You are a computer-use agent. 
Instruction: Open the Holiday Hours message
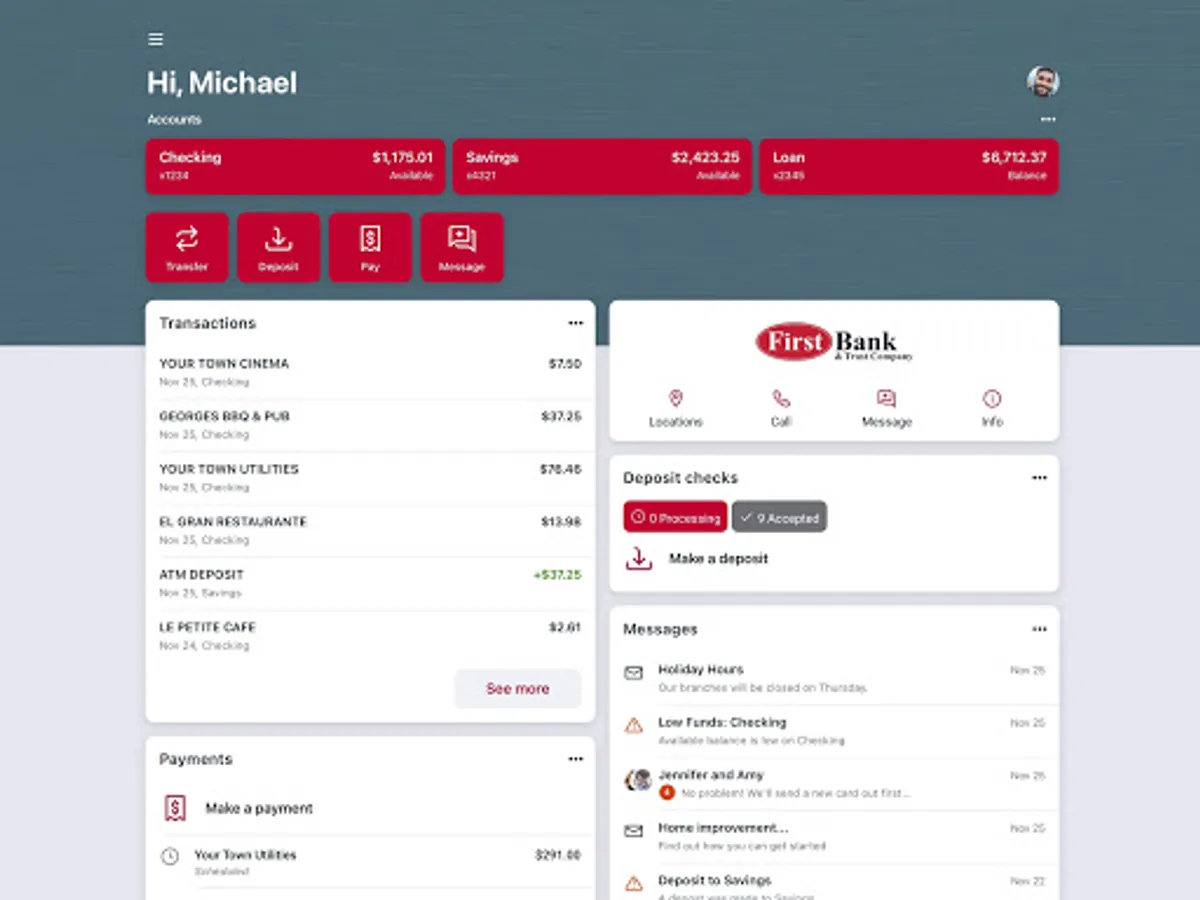(834, 678)
